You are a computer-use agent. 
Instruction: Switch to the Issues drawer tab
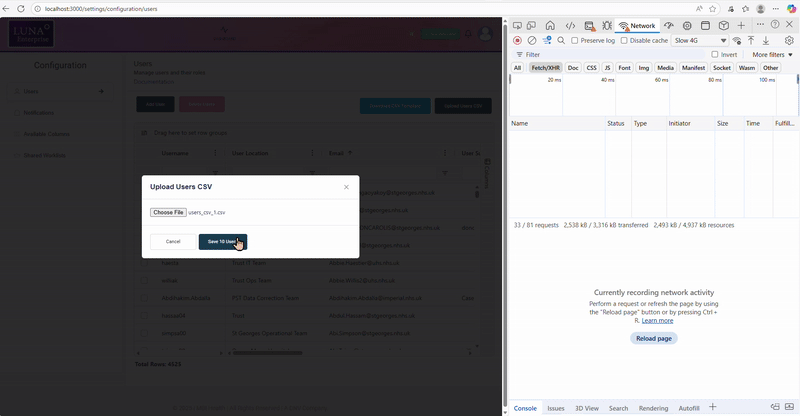point(556,408)
